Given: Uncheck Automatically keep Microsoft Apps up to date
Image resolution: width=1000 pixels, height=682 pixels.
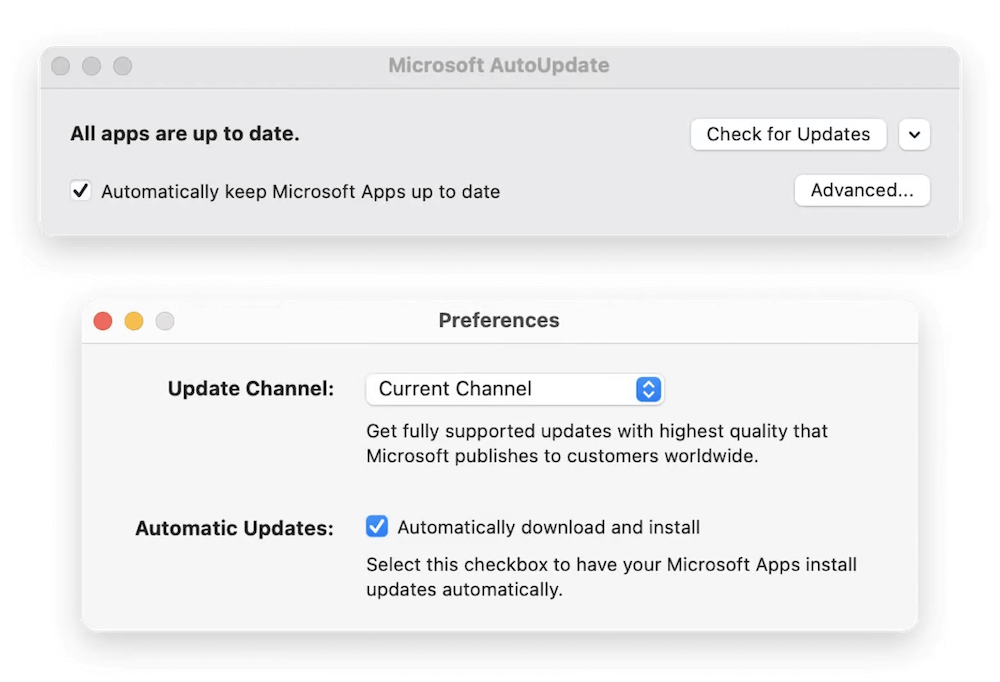Looking at the screenshot, I should (80, 190).
